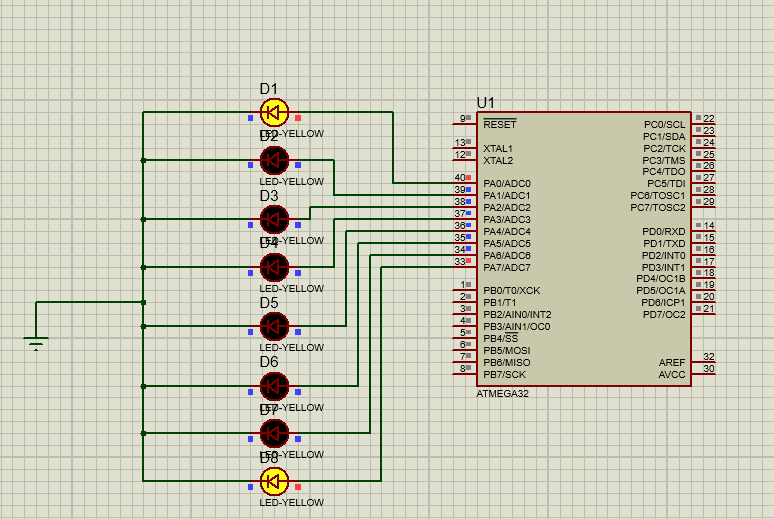Click the XTAL1 pin label
This screenshot has width=774, height=519.
(x=498, y=149)
